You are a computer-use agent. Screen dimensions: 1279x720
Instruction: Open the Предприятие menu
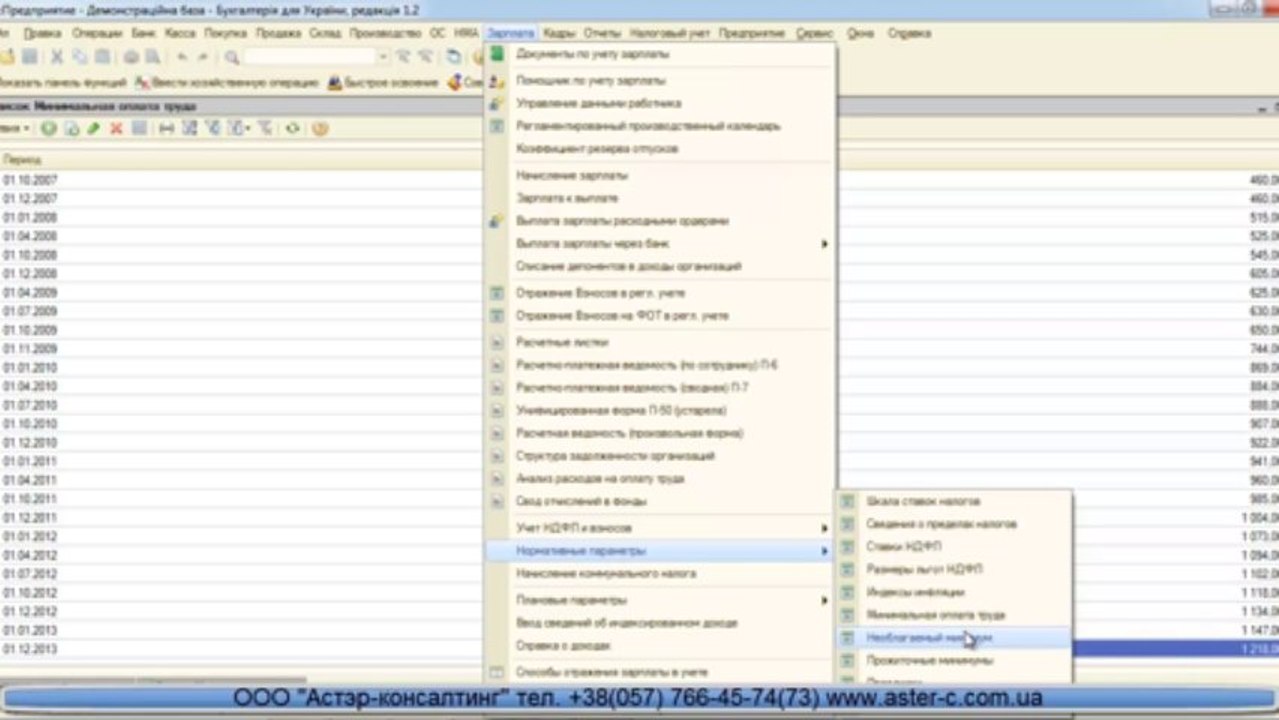point(752,33)
